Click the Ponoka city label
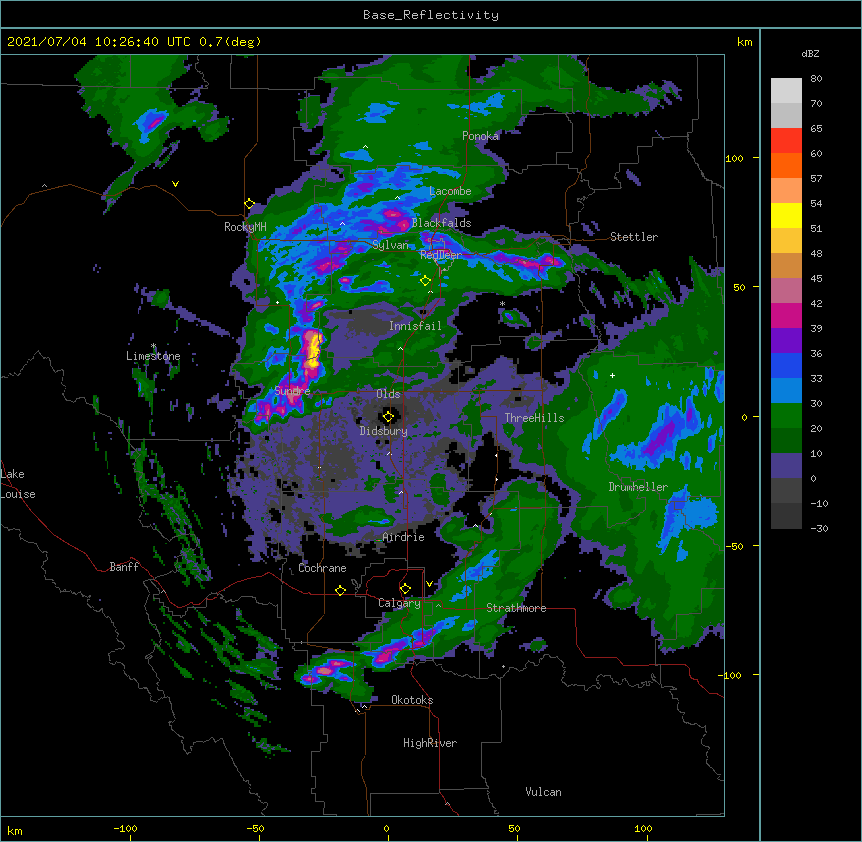Image resolution: width=862 pixels, height=842 pixels. tap(480, 136)
